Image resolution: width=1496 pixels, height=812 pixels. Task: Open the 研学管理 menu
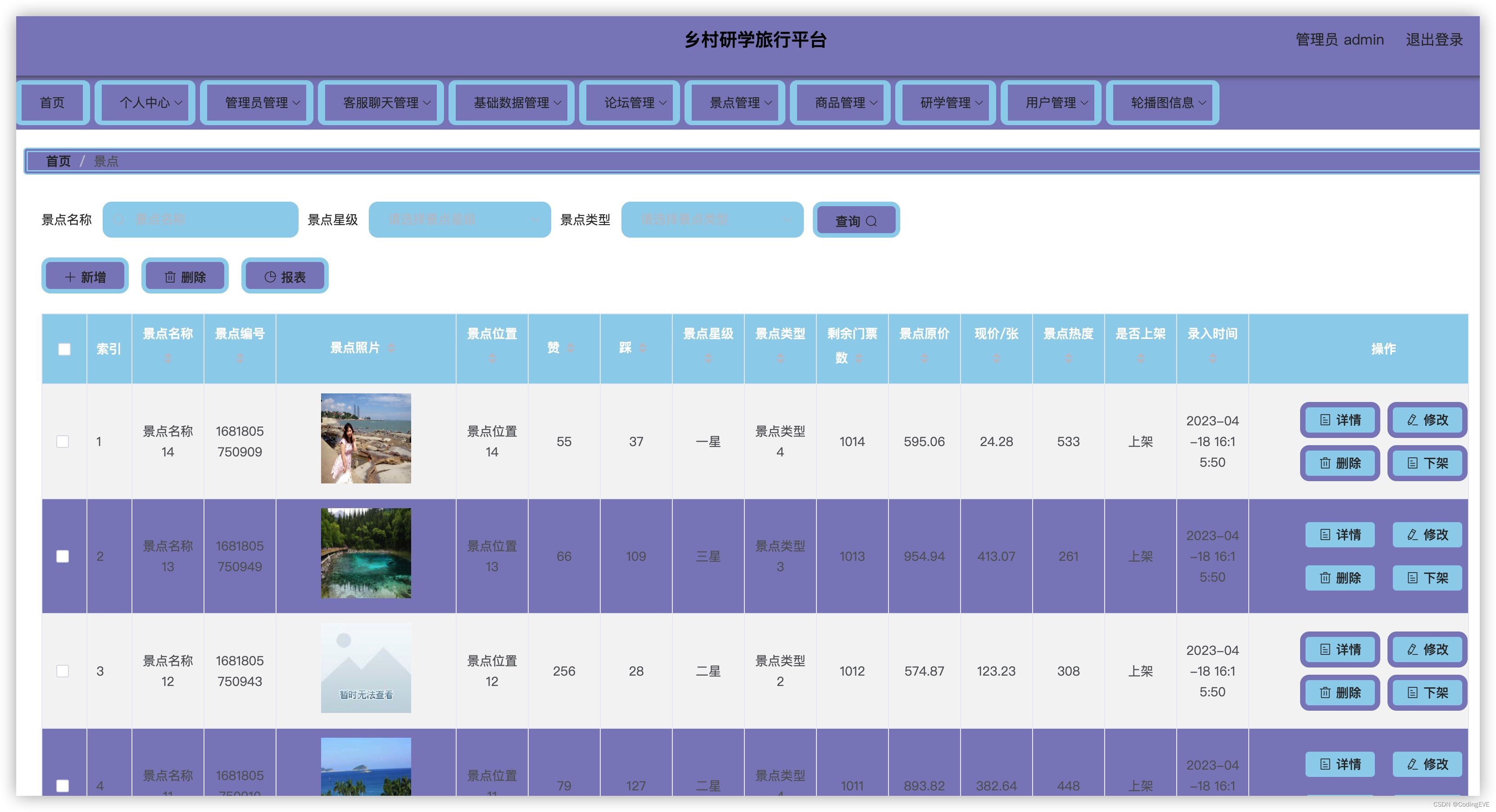pyautogui.click(x=945, y=103)
